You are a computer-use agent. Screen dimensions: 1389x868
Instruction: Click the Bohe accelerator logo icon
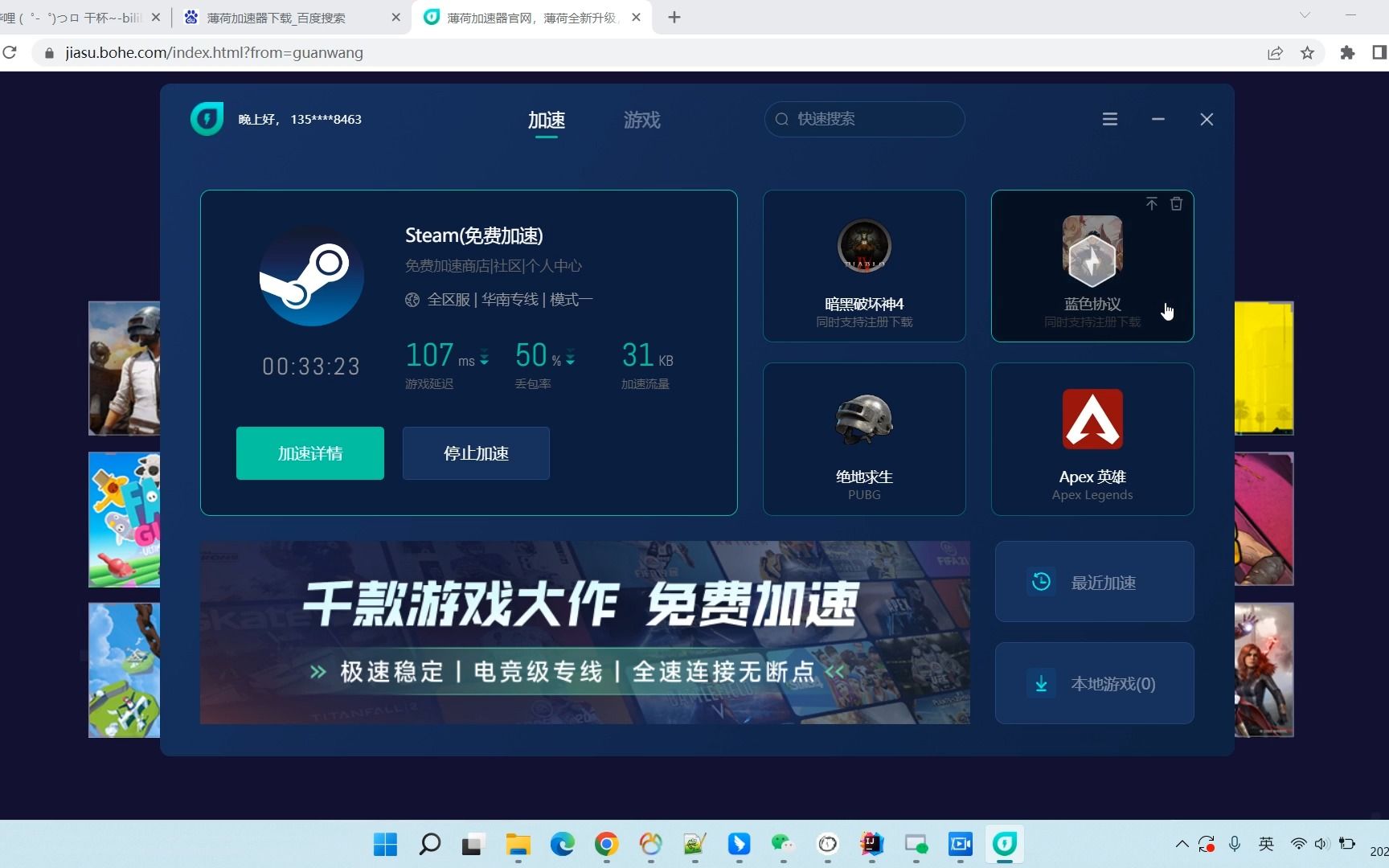[207, 119]
